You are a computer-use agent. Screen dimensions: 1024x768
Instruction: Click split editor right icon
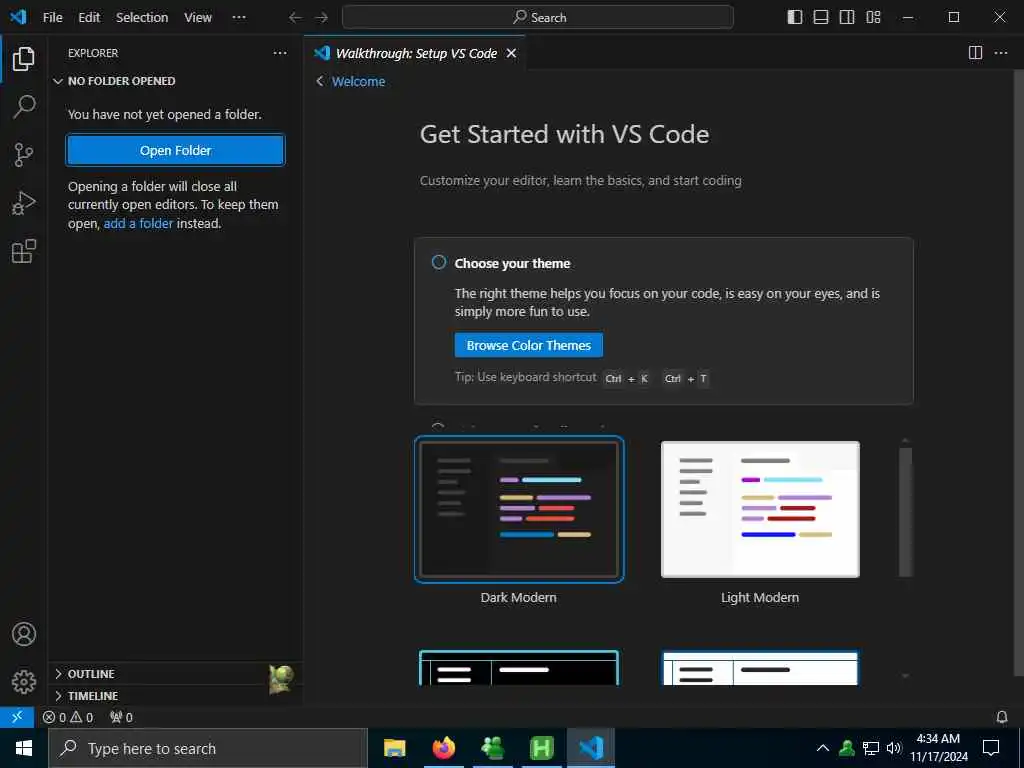click(x=975, y=53)
